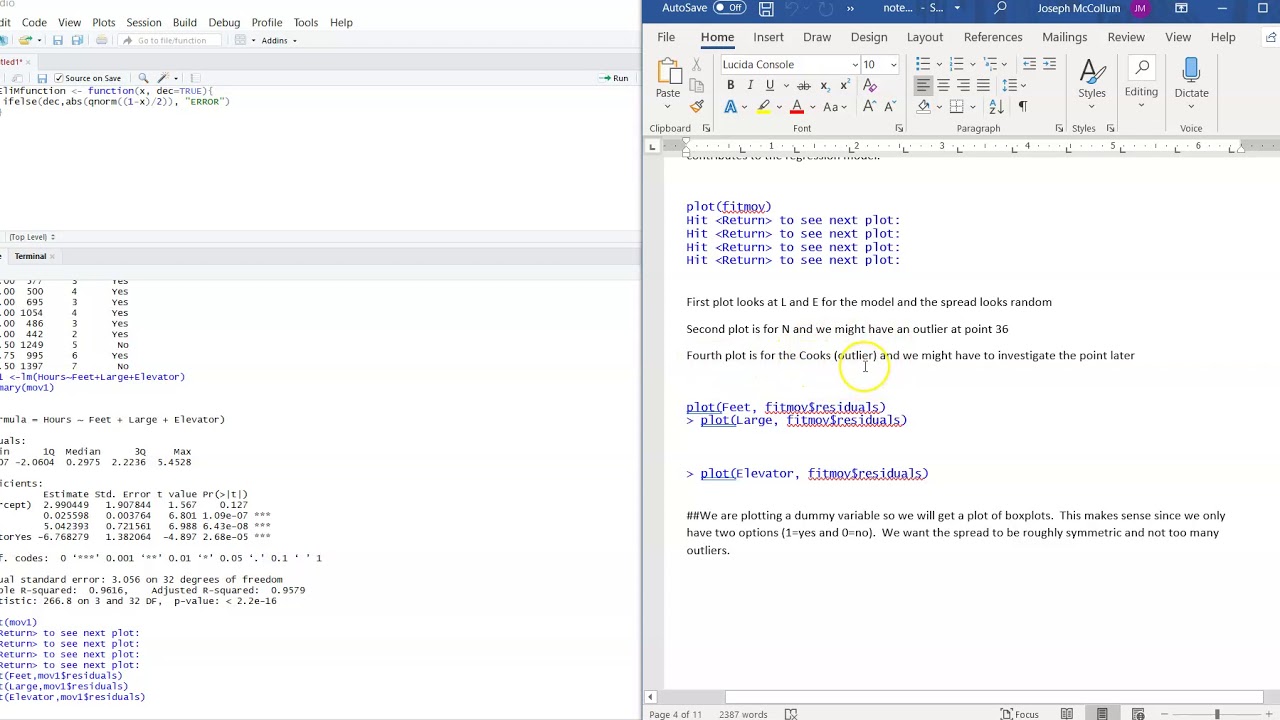
Task: Toggle Align Left in Word paragraph group
Action: coord(923,86)
